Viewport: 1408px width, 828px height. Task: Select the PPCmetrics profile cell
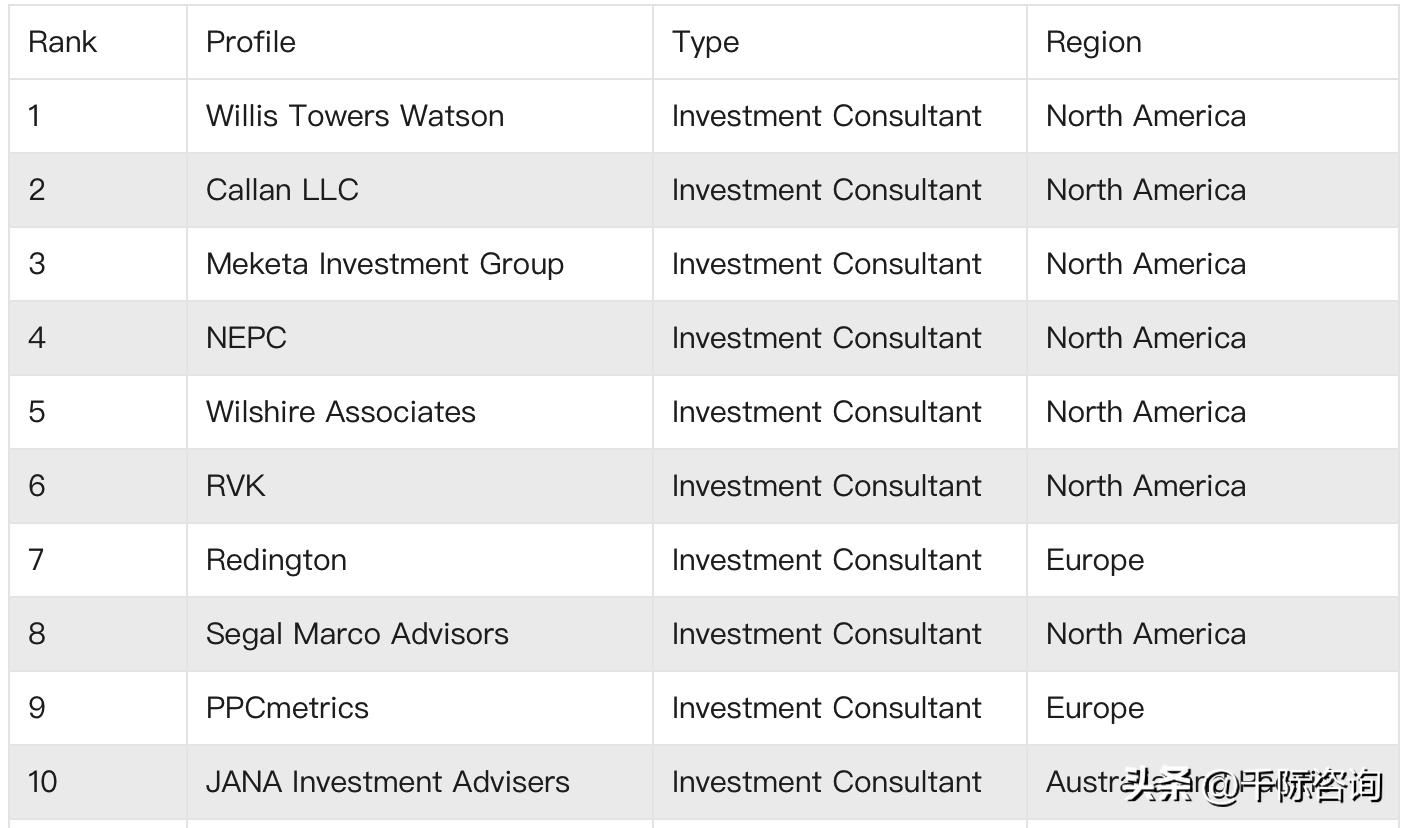[287, 708]
